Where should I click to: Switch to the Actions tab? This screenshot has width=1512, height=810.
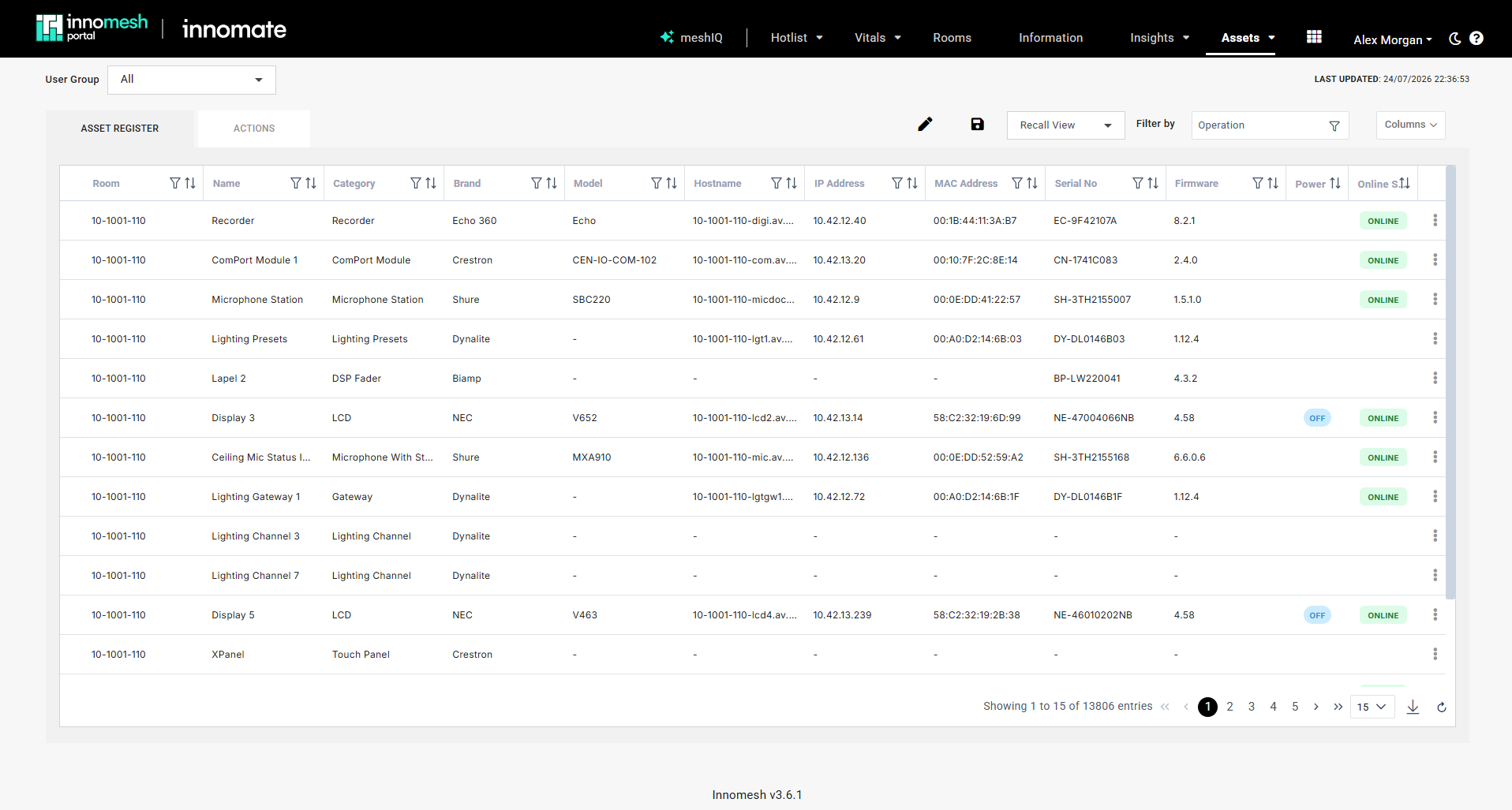click(254, 129)
